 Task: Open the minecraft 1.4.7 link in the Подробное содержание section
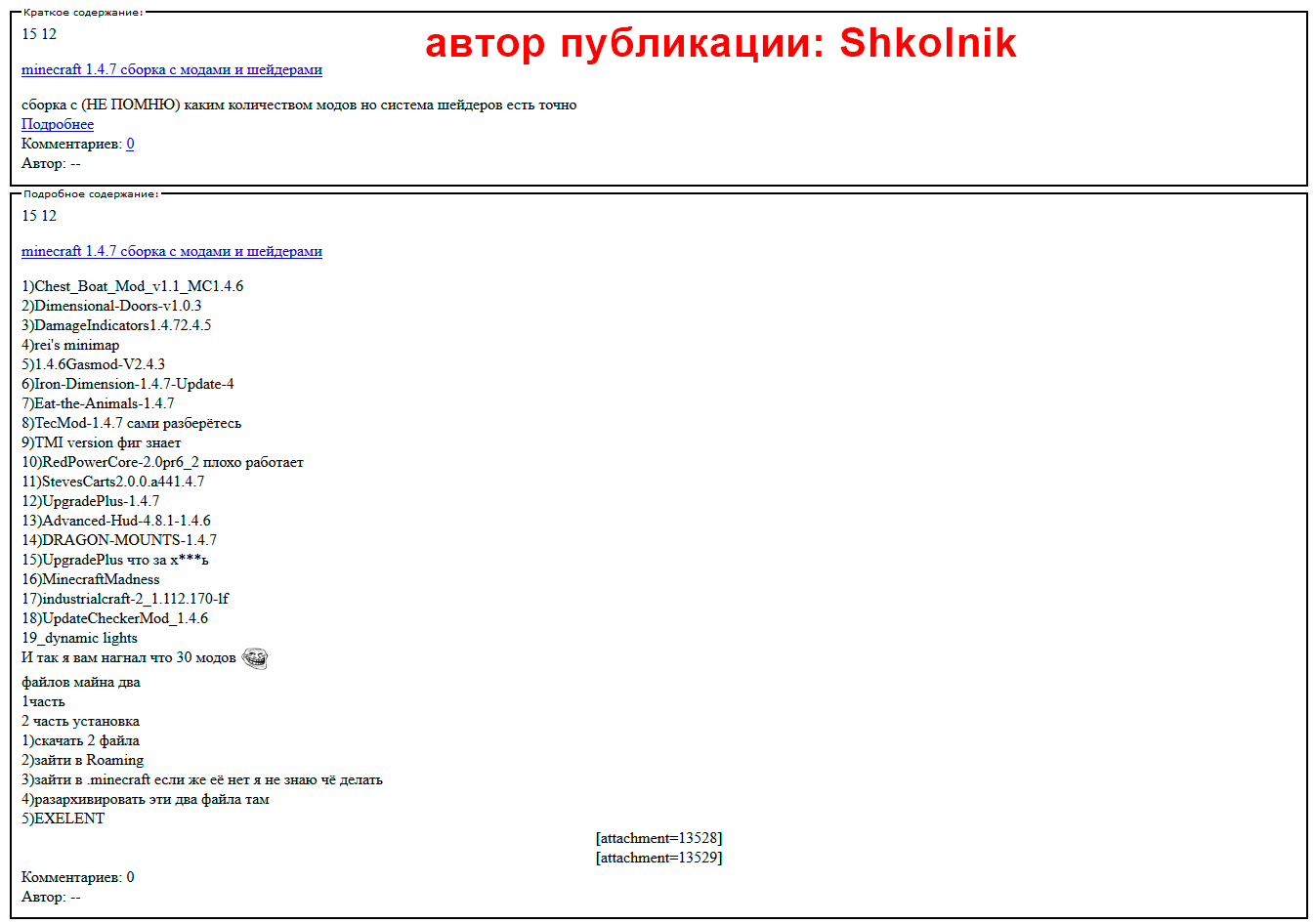(x=171, y=251)
